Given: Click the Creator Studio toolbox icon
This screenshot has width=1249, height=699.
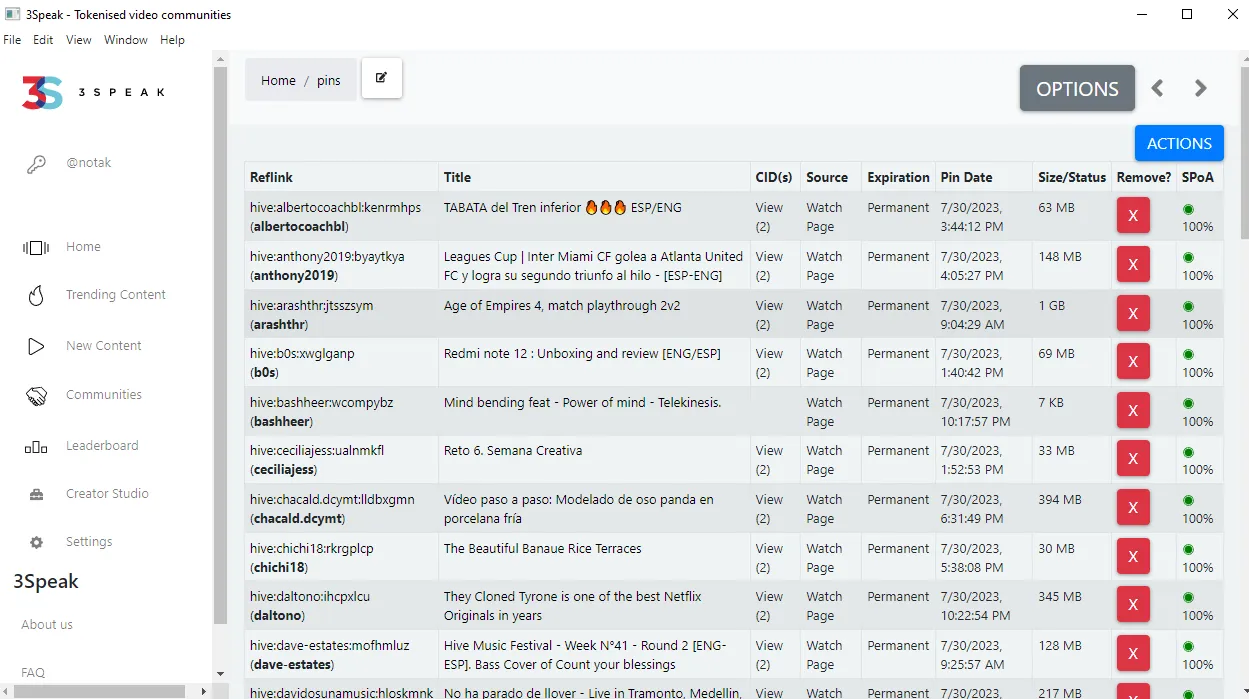Looking at the screenshot, I should click(x=36, y=494).
